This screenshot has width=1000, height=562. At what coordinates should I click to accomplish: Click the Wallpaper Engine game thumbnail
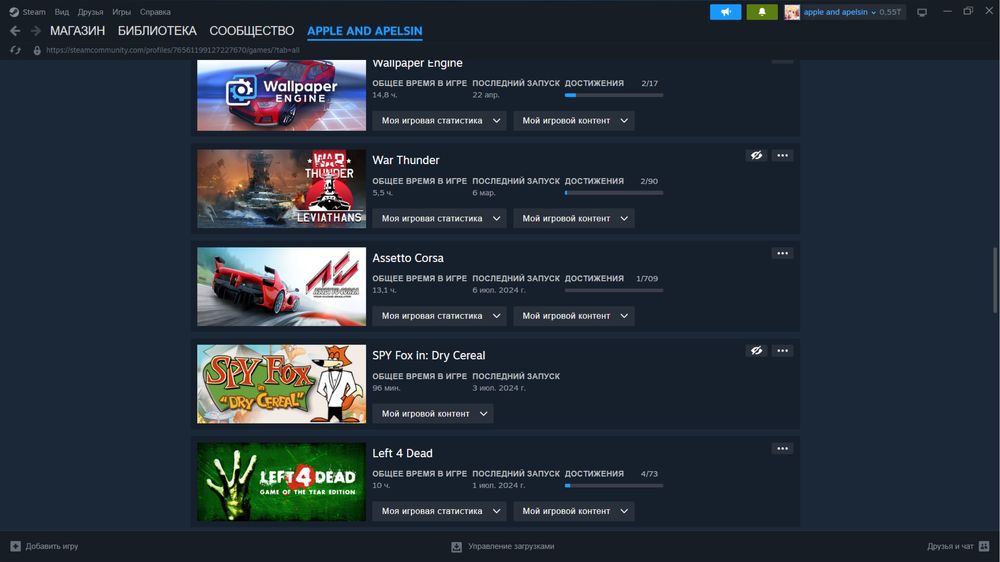click(281, 96)
